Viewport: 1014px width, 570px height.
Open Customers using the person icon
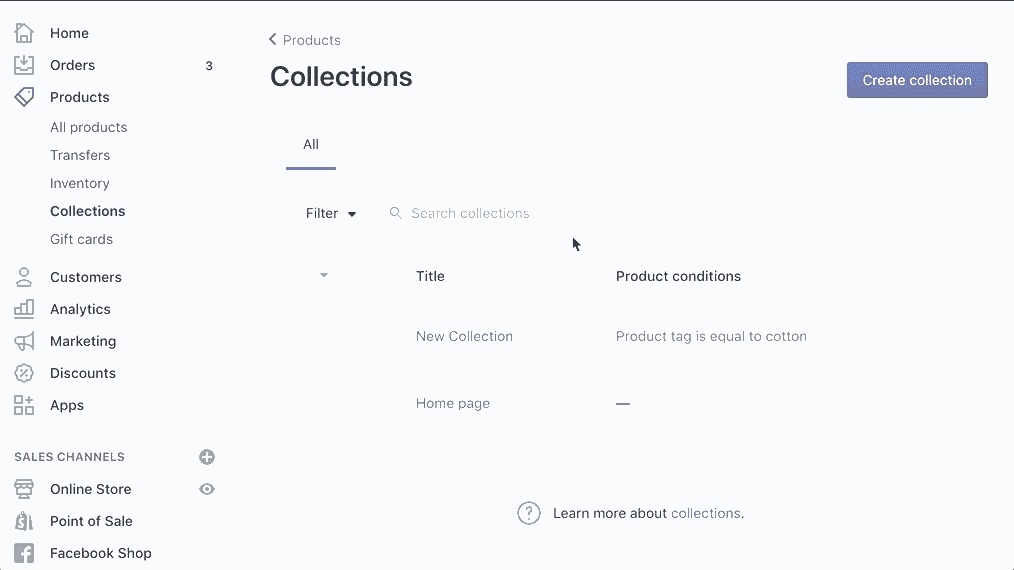coord(24,277)
